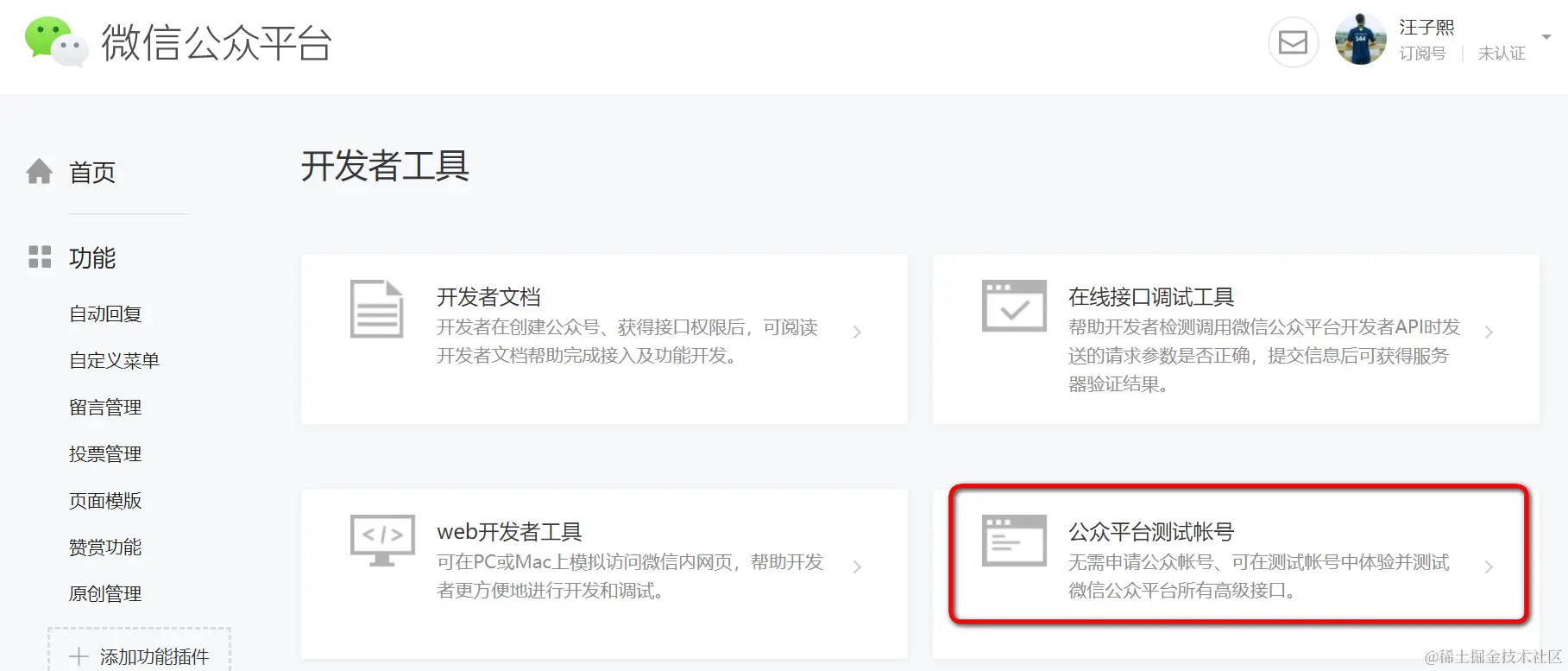Open chevron arrow on 在线接口调试工具 card
The image size is (1568, 671).
[x=1489, y=332]
